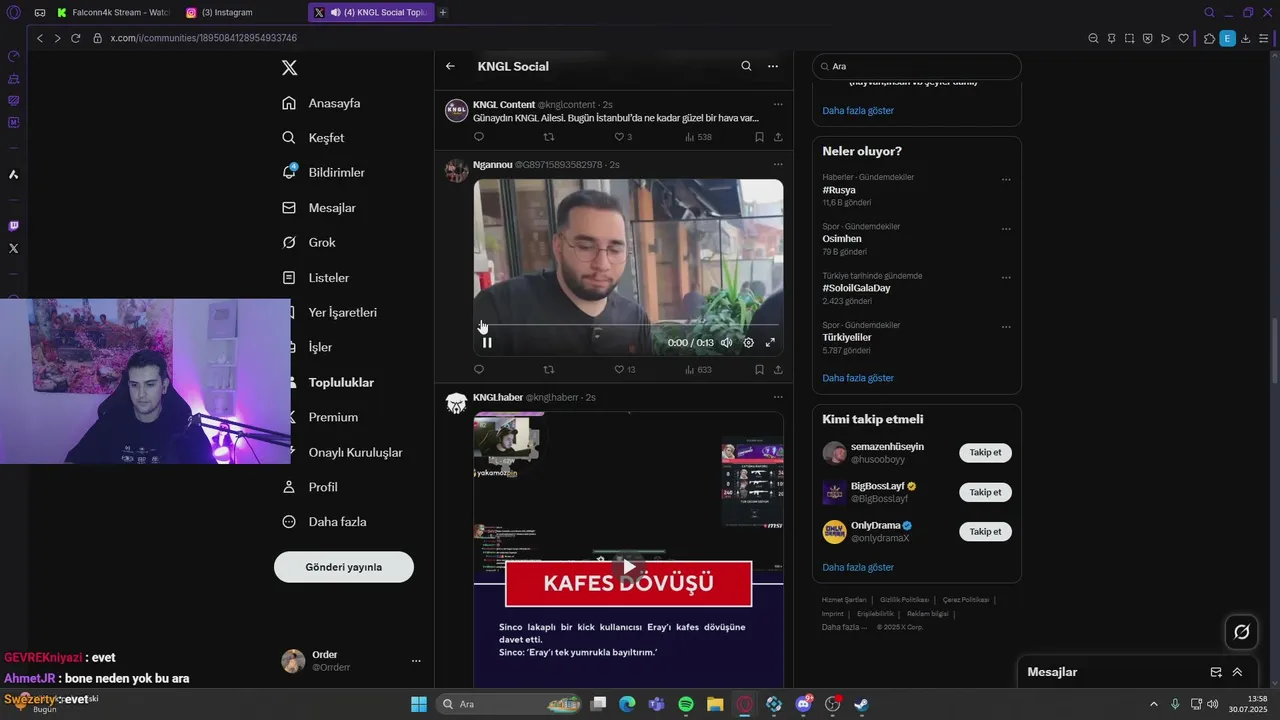Open browser extensions puzzle icon
1280x720 pixels.
pyautogui.click(x=1209, y=38)
